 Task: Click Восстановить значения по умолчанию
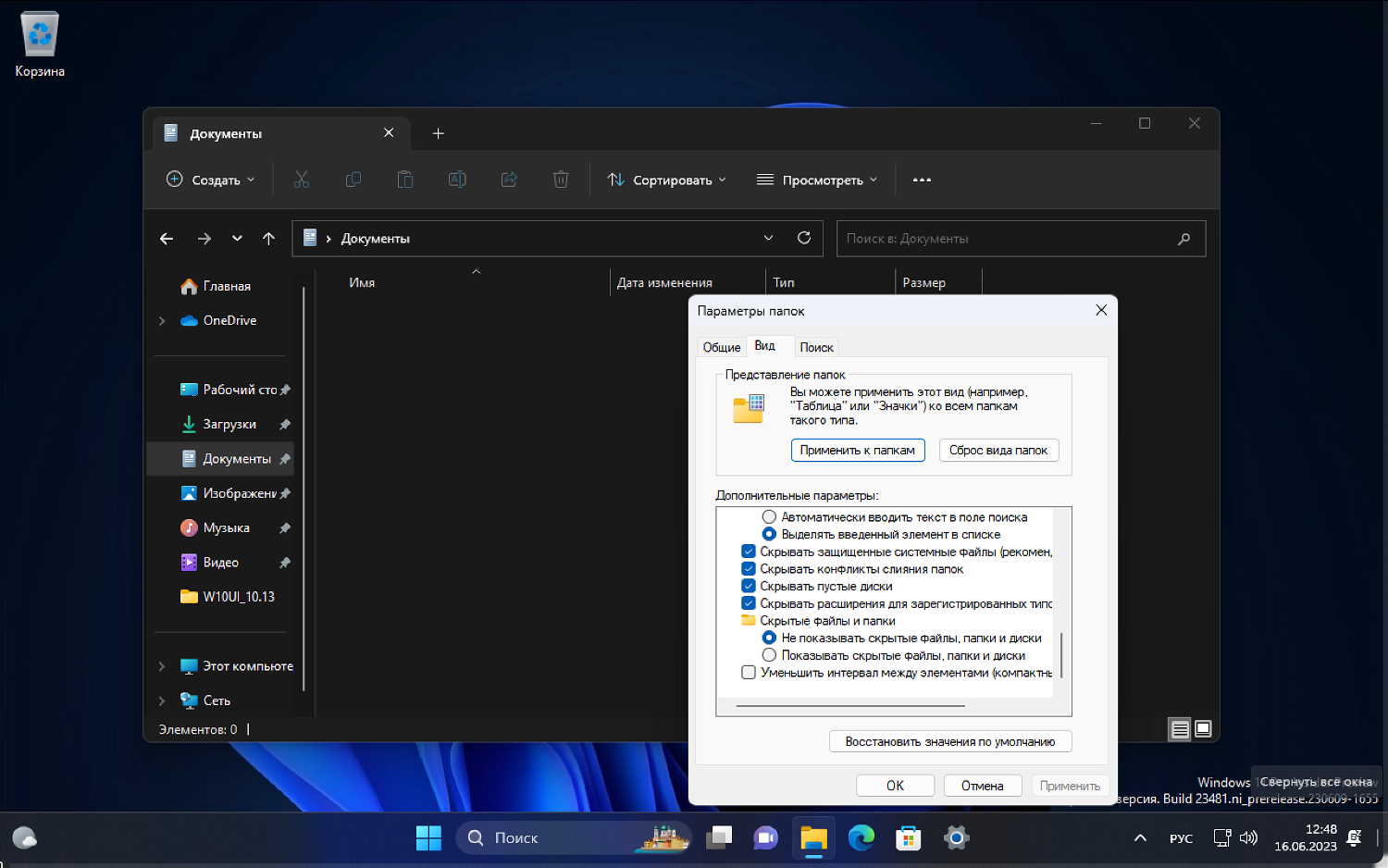tap(949, 740)
